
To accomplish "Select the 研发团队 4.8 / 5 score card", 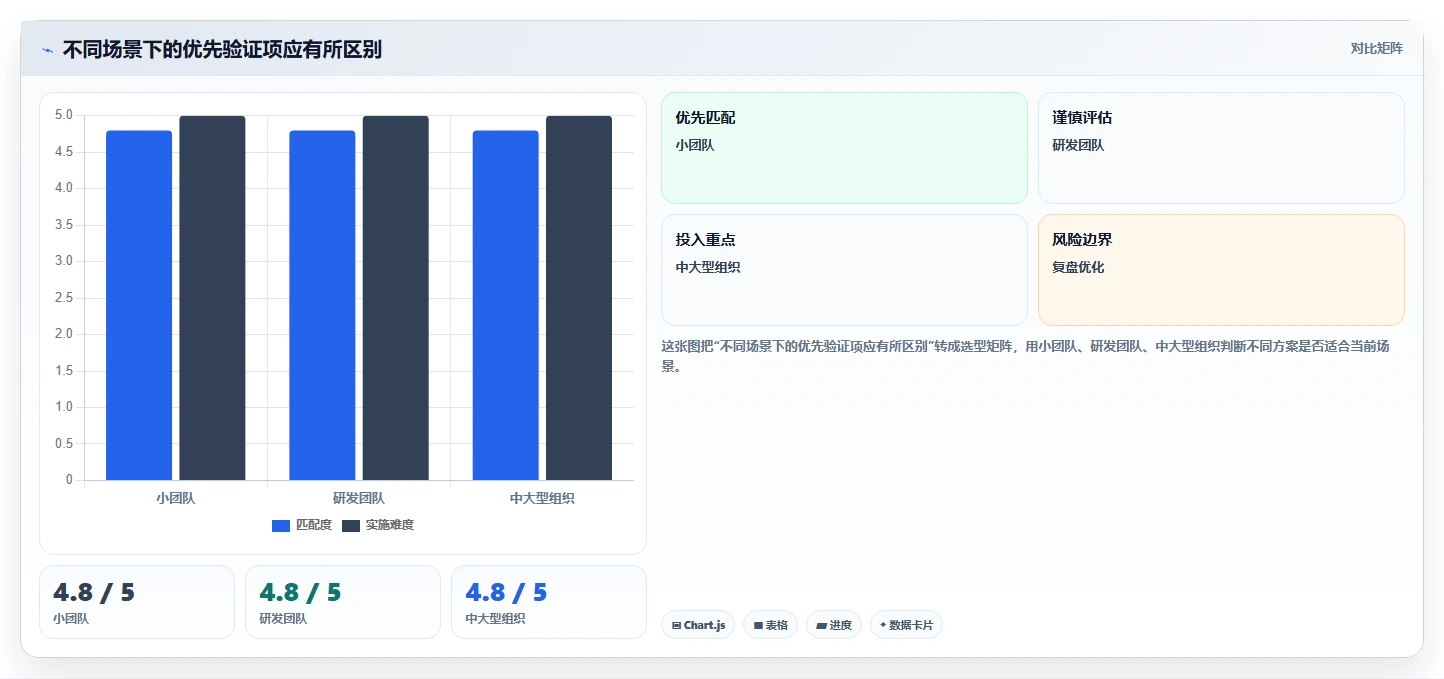I will click(343, 602).
